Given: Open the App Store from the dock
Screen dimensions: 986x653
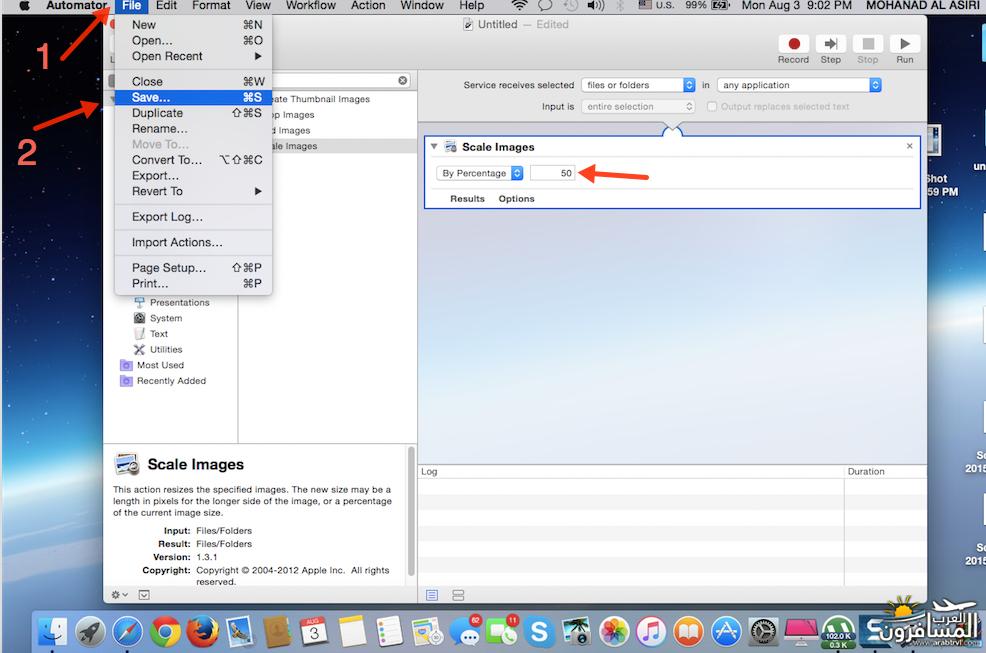Looking at the screenshot, I should coord(726,631).
